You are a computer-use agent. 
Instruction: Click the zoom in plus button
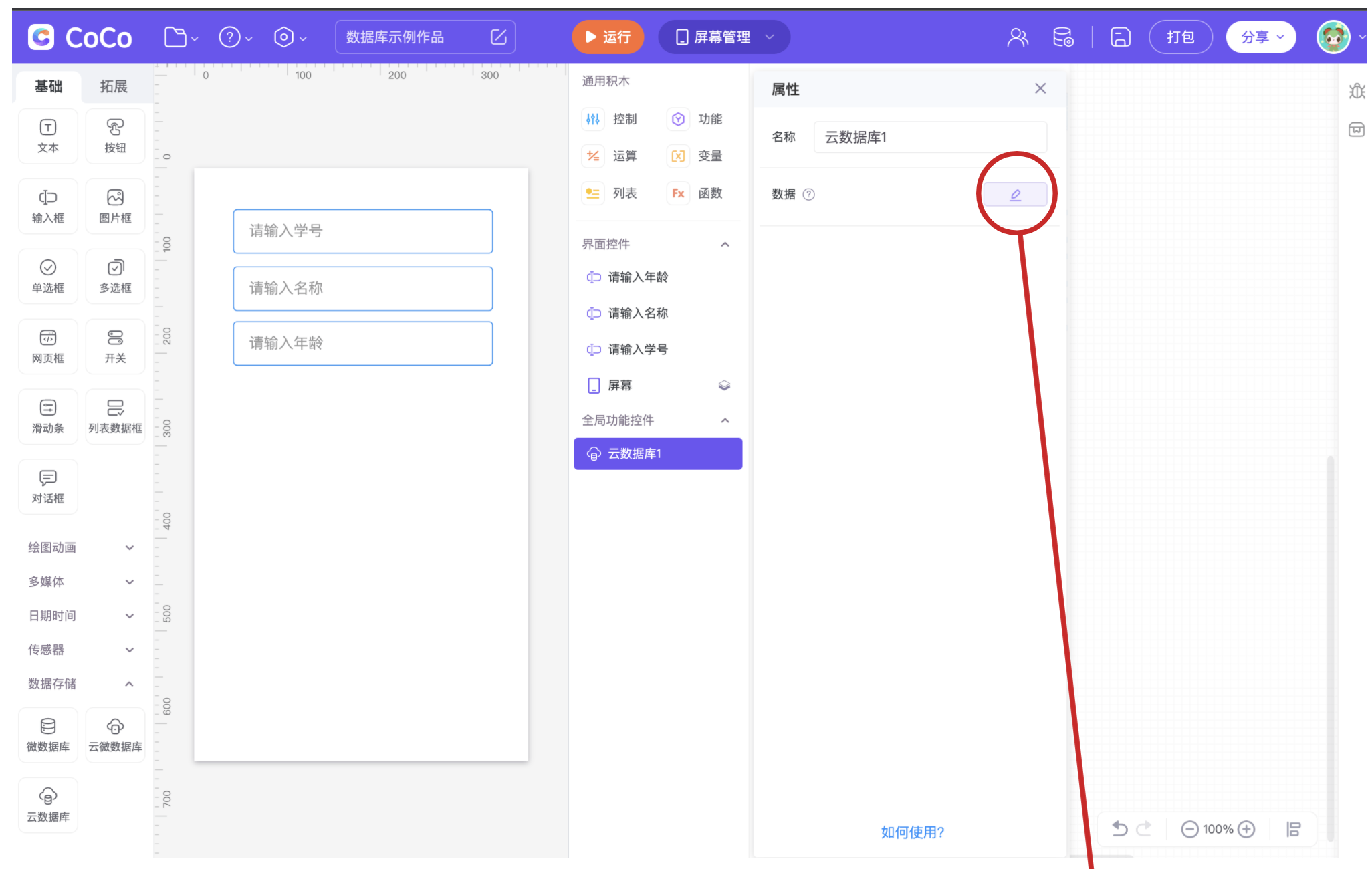(x=1246, y=830)
